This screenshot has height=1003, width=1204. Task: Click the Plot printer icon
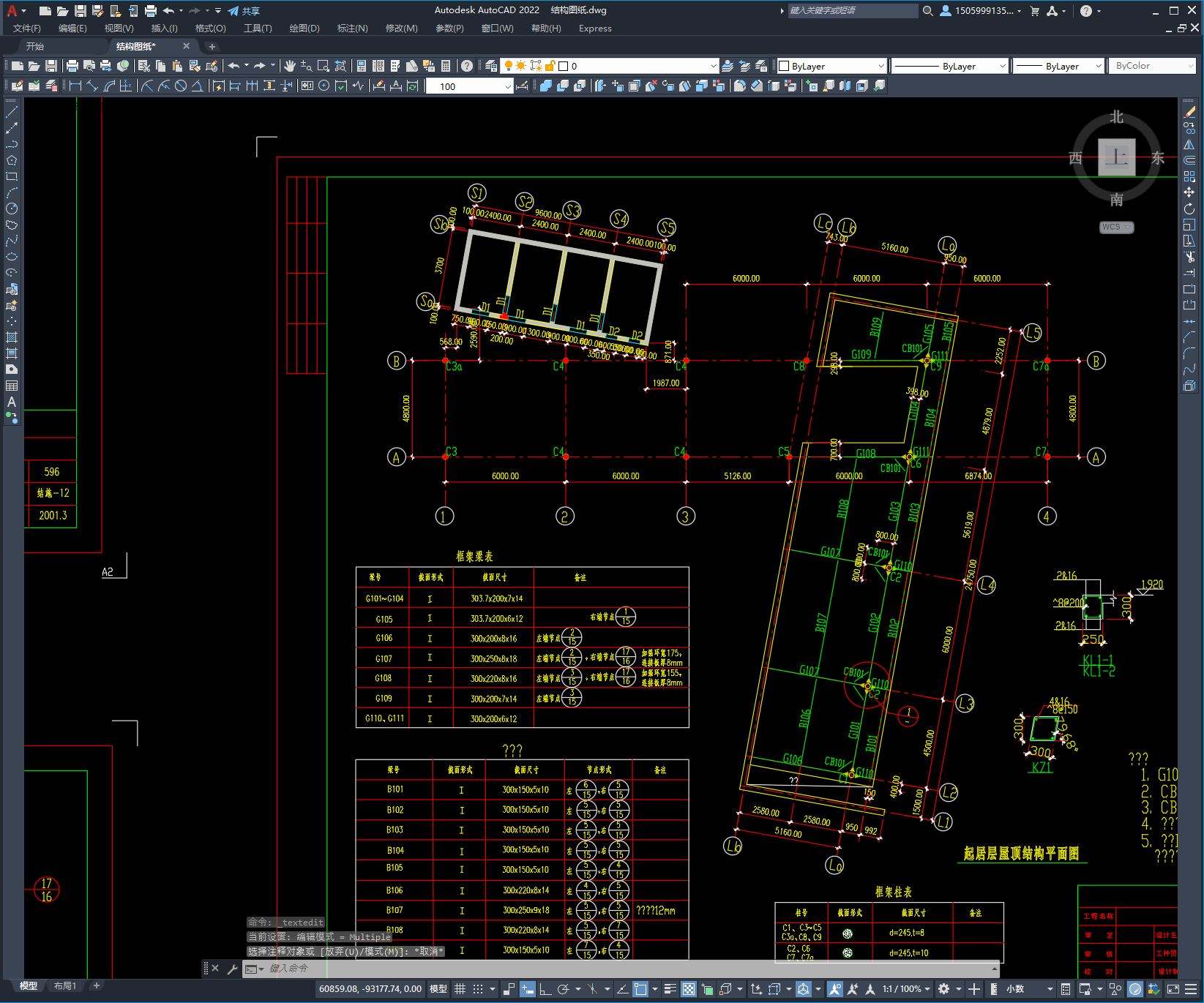point(72,66)
